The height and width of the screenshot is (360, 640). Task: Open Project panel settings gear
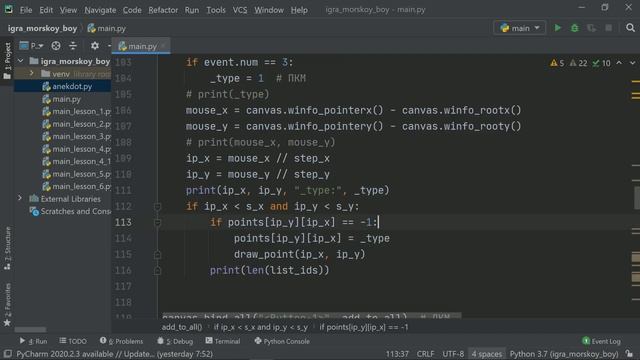coord(95,46)
